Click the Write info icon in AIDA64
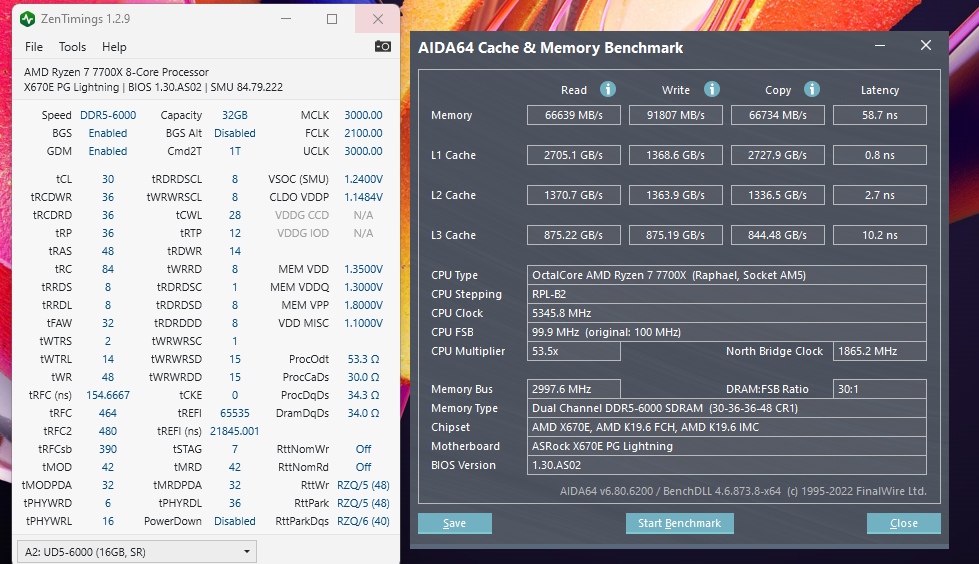Screen dimensions: 979x564 tap(712, 89)
